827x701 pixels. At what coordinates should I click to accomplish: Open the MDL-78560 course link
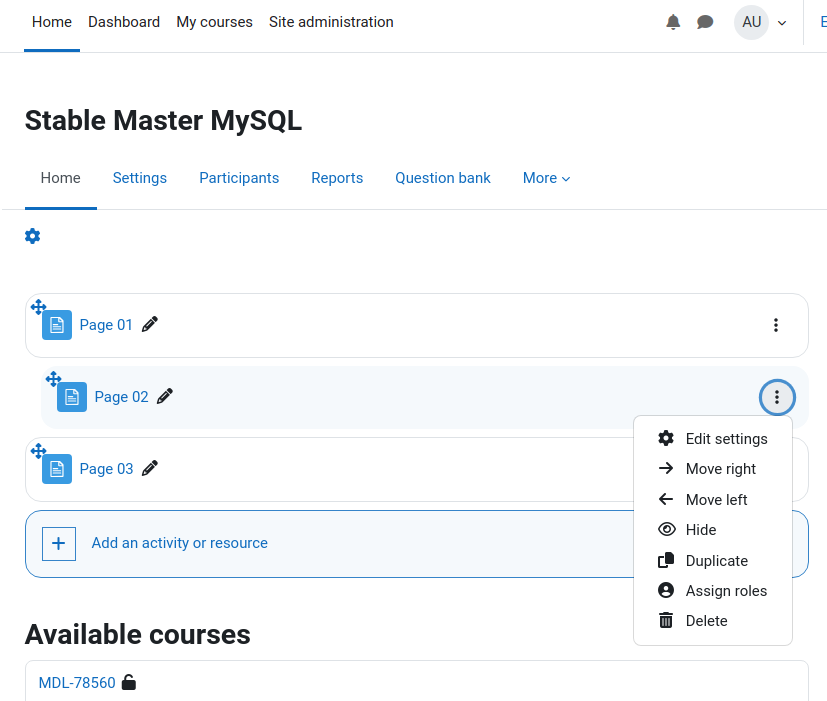coord(77,683)
